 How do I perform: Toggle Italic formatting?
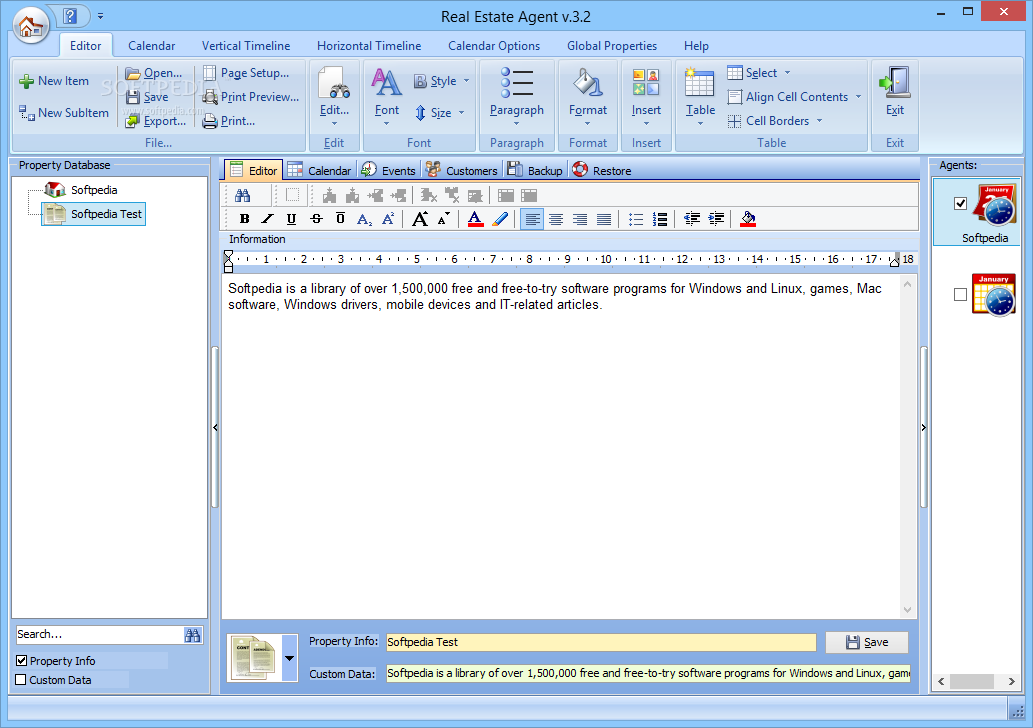click(267, 219)
